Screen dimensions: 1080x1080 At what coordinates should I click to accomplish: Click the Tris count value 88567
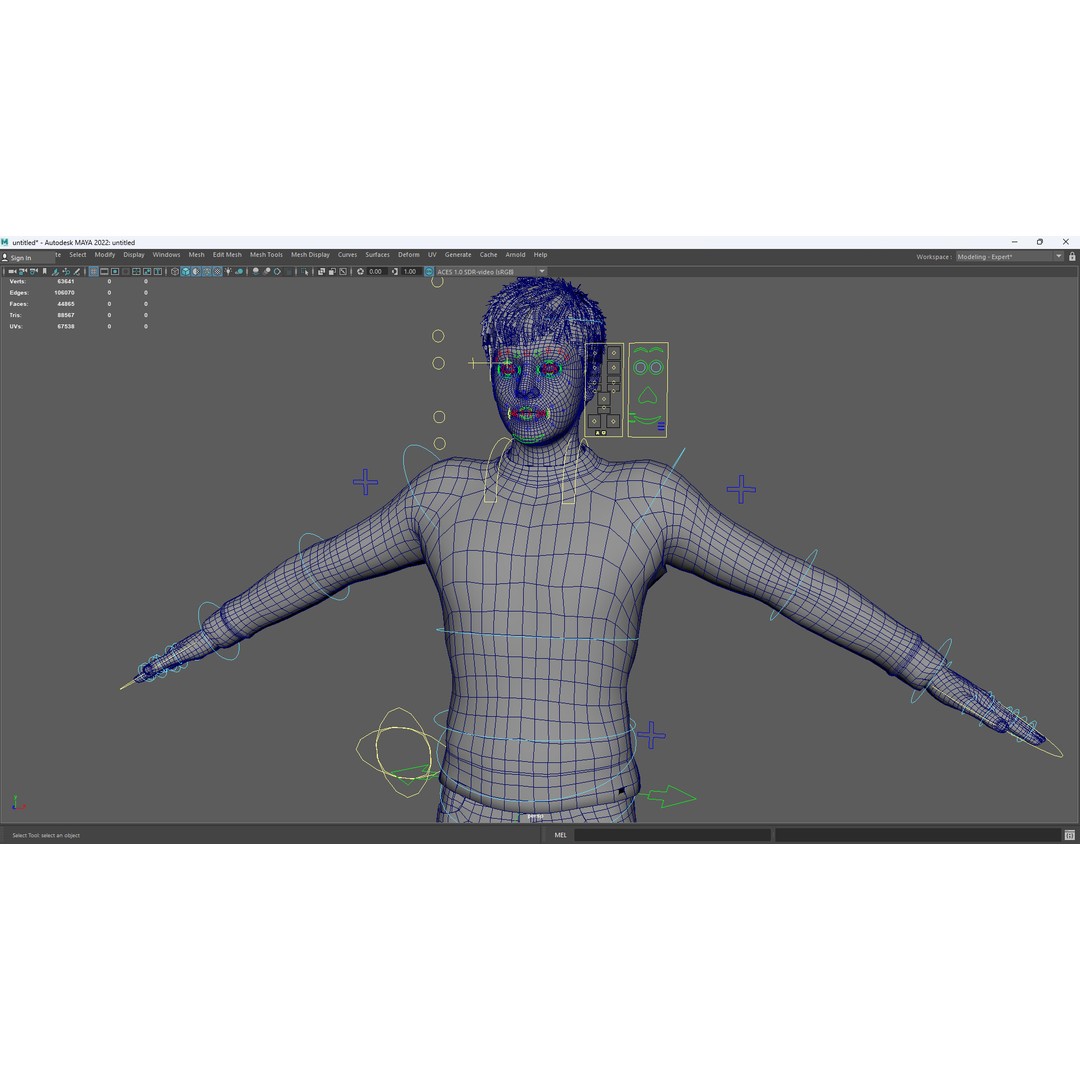[65, 315]
